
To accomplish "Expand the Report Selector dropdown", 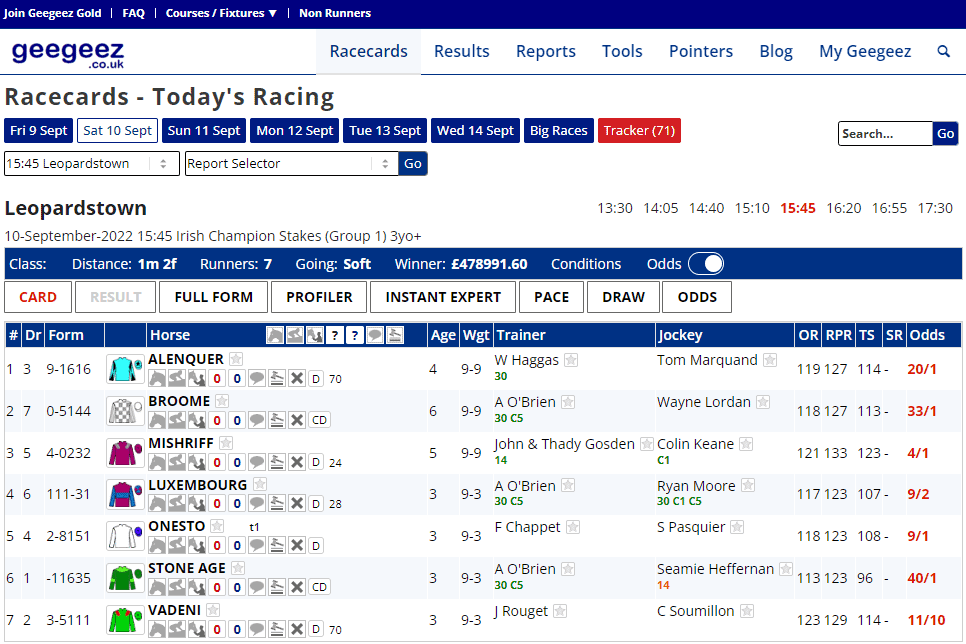I will pos(290,163).
